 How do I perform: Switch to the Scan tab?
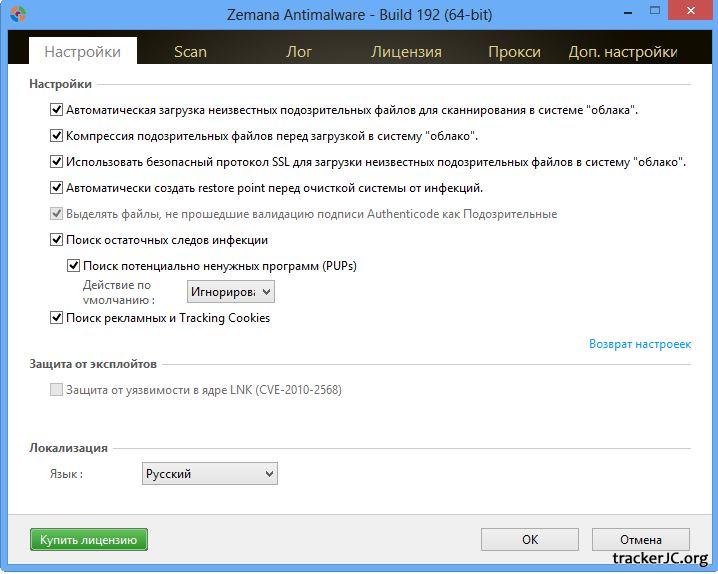tap(190, 52)
